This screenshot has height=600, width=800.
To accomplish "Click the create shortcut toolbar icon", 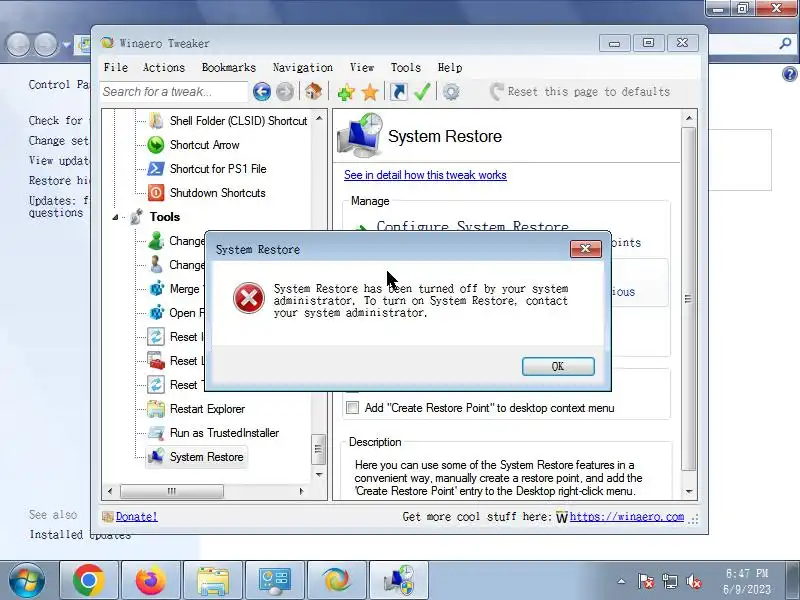I will pos(398,92).
